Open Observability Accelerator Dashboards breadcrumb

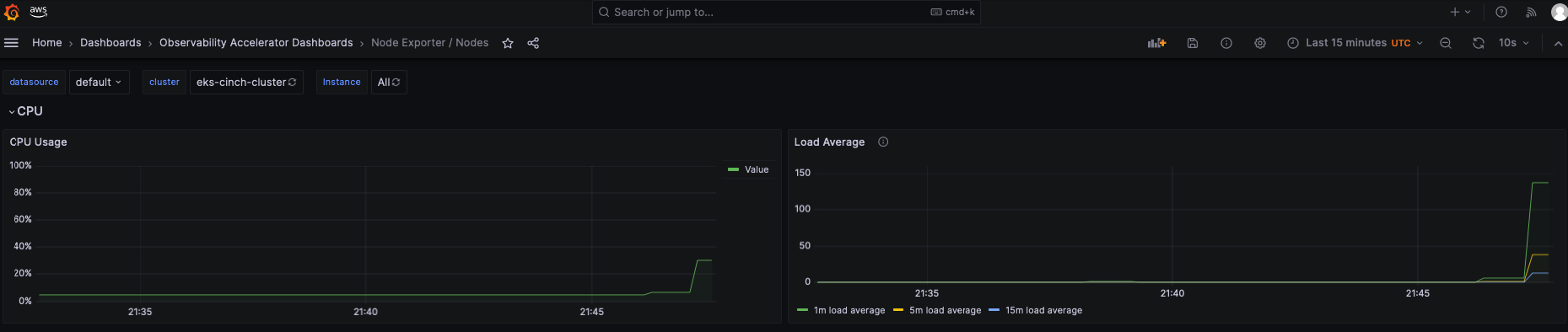(256, 43)
